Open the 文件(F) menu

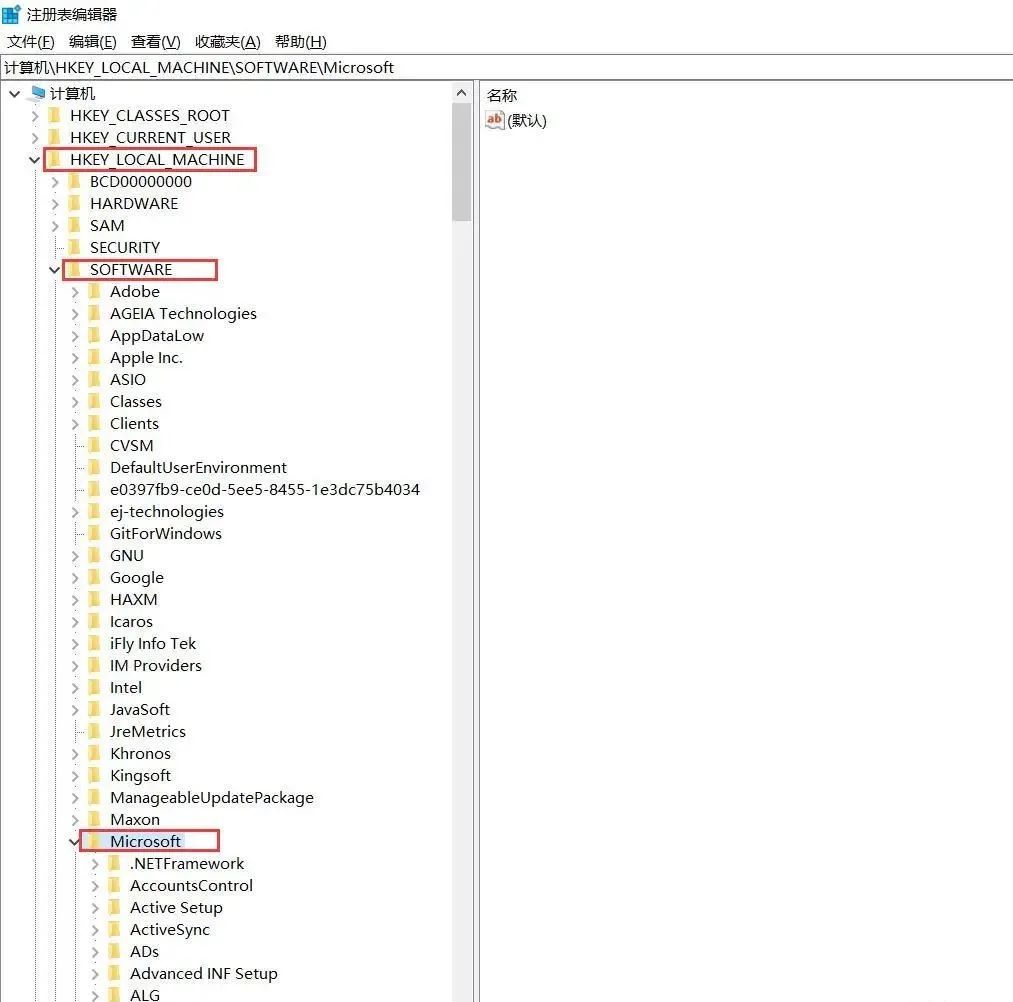tap(31, 41)
